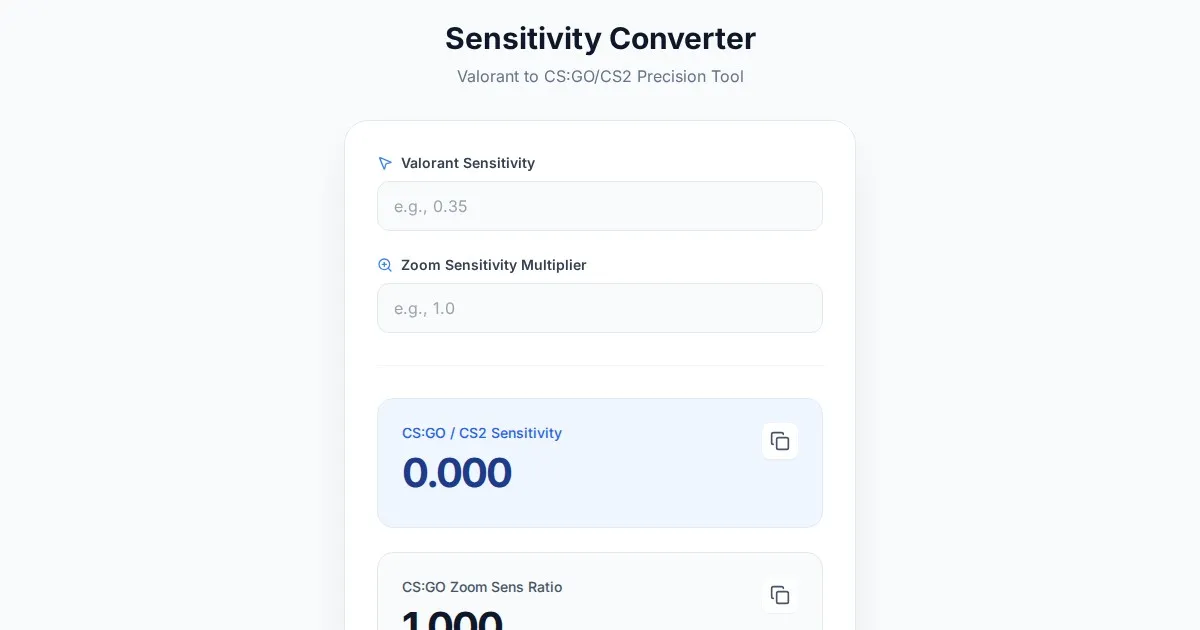Screen dimensions: 1200x630
Task: Select the 0.000 sensitivity result value
Action: (x=457, y=473)
